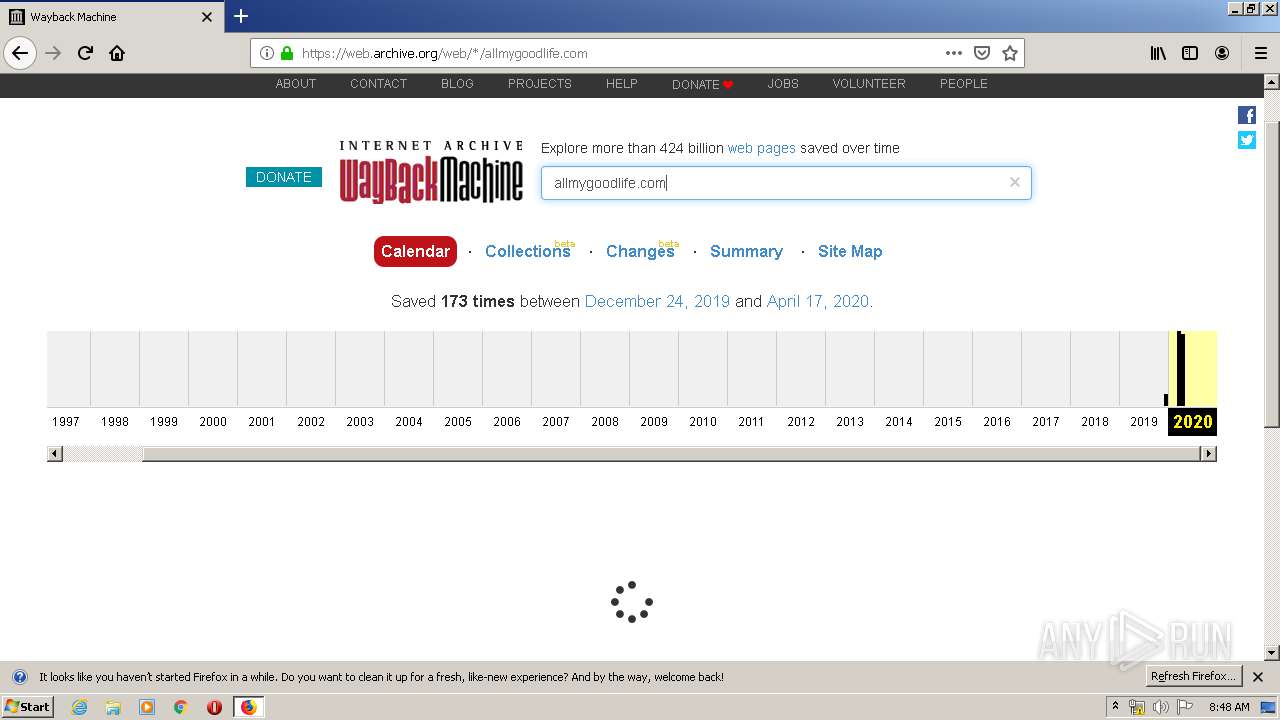Switch to the Collections tab
Screen dimensions: 1280x720
click(528, 251)
